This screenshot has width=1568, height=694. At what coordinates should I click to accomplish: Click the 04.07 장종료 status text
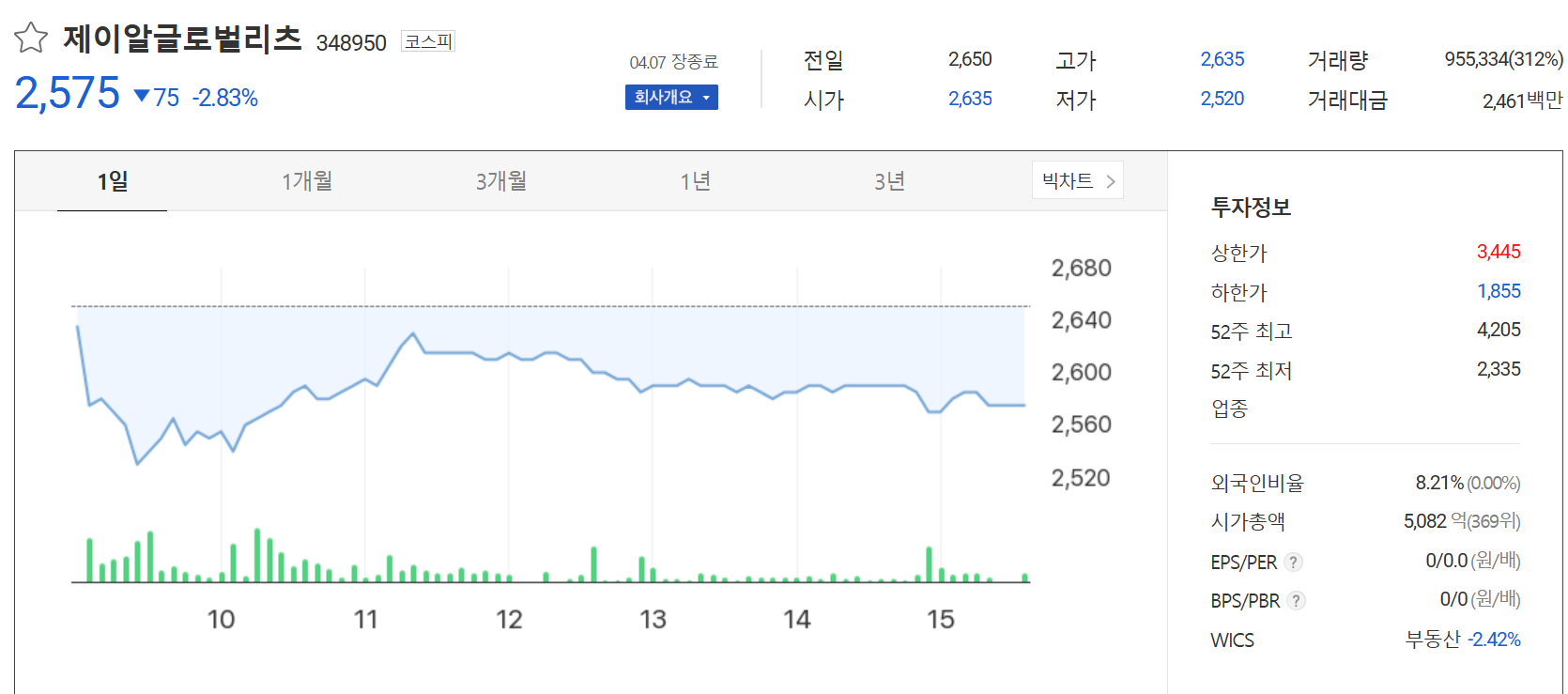673,62
